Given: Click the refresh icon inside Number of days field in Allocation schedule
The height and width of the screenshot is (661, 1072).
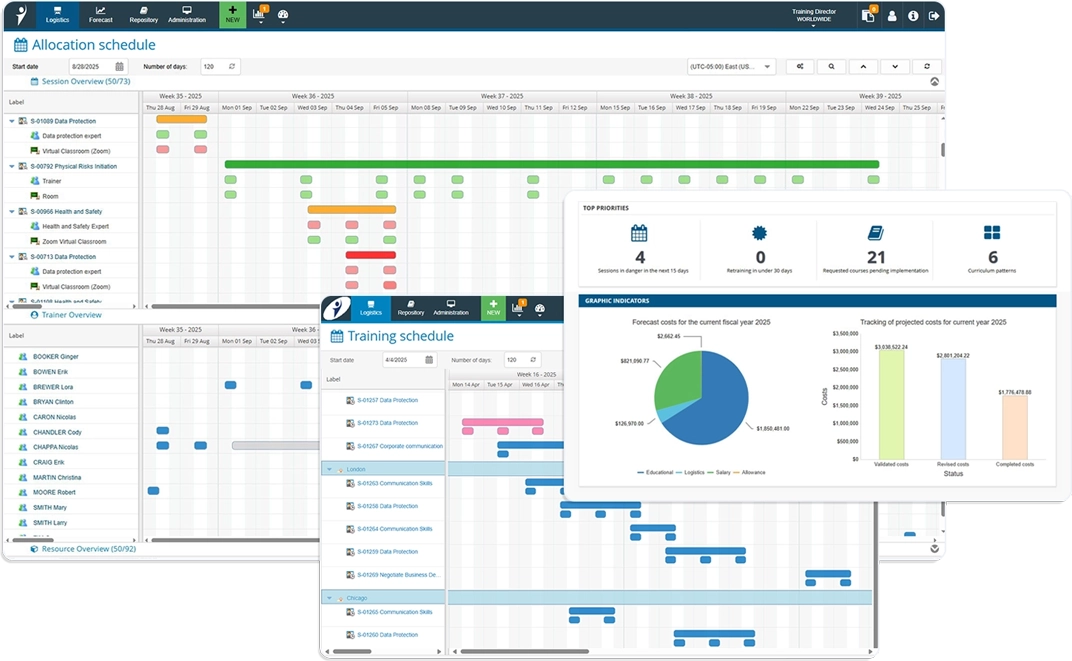Looking at the screenshot, I should 232,66.
